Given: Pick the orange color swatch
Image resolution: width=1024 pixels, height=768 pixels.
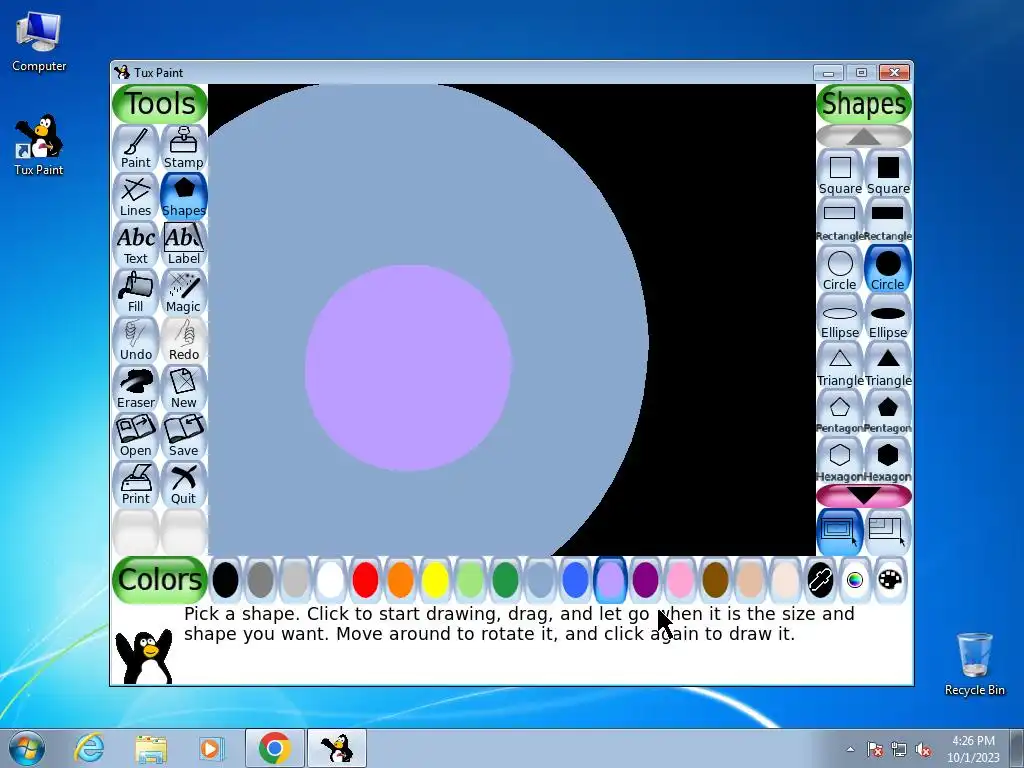Looking at the screenshot, I should [400, 580].
